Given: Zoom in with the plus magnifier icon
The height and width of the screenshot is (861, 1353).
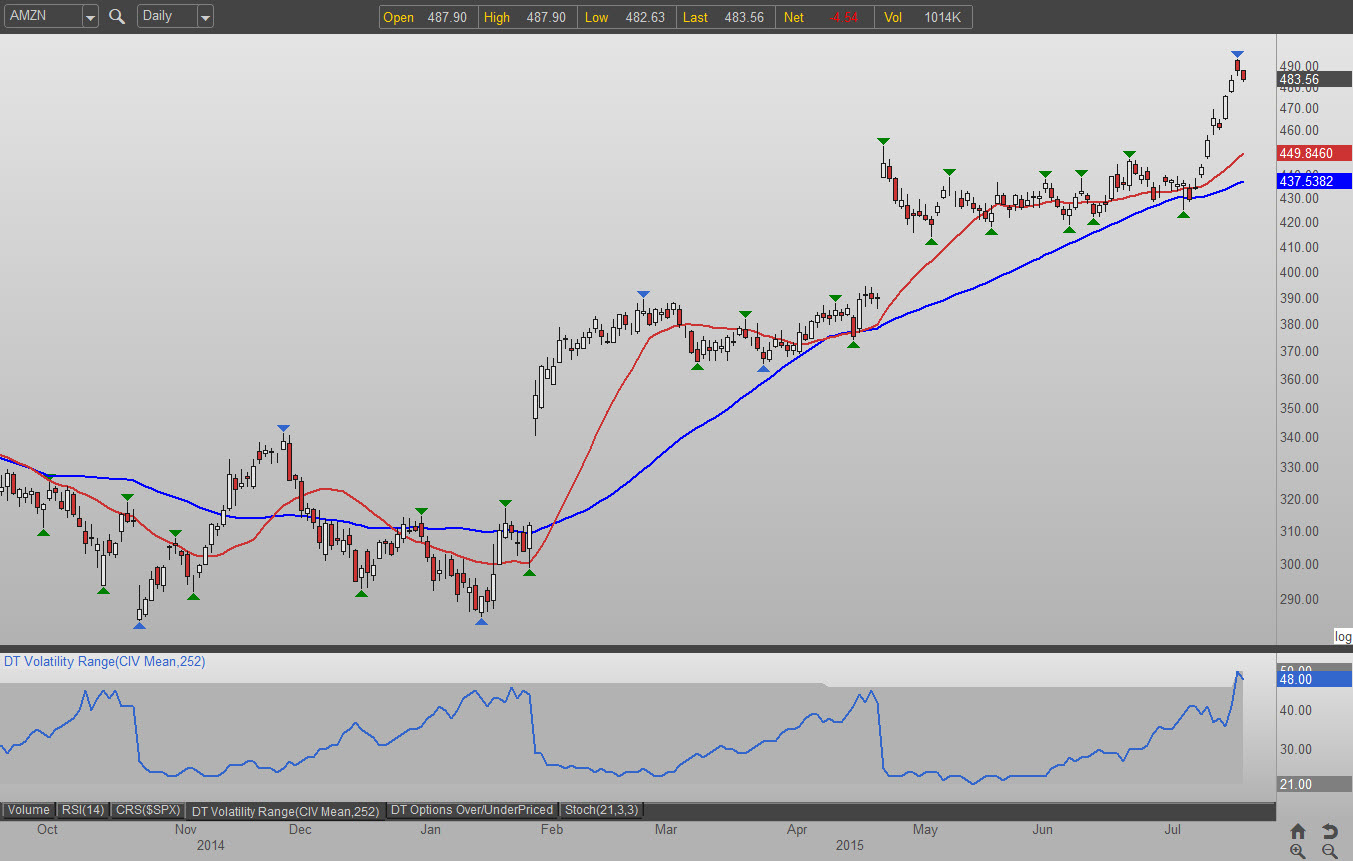Looking at the screenshot, I should coord(1297,851).
